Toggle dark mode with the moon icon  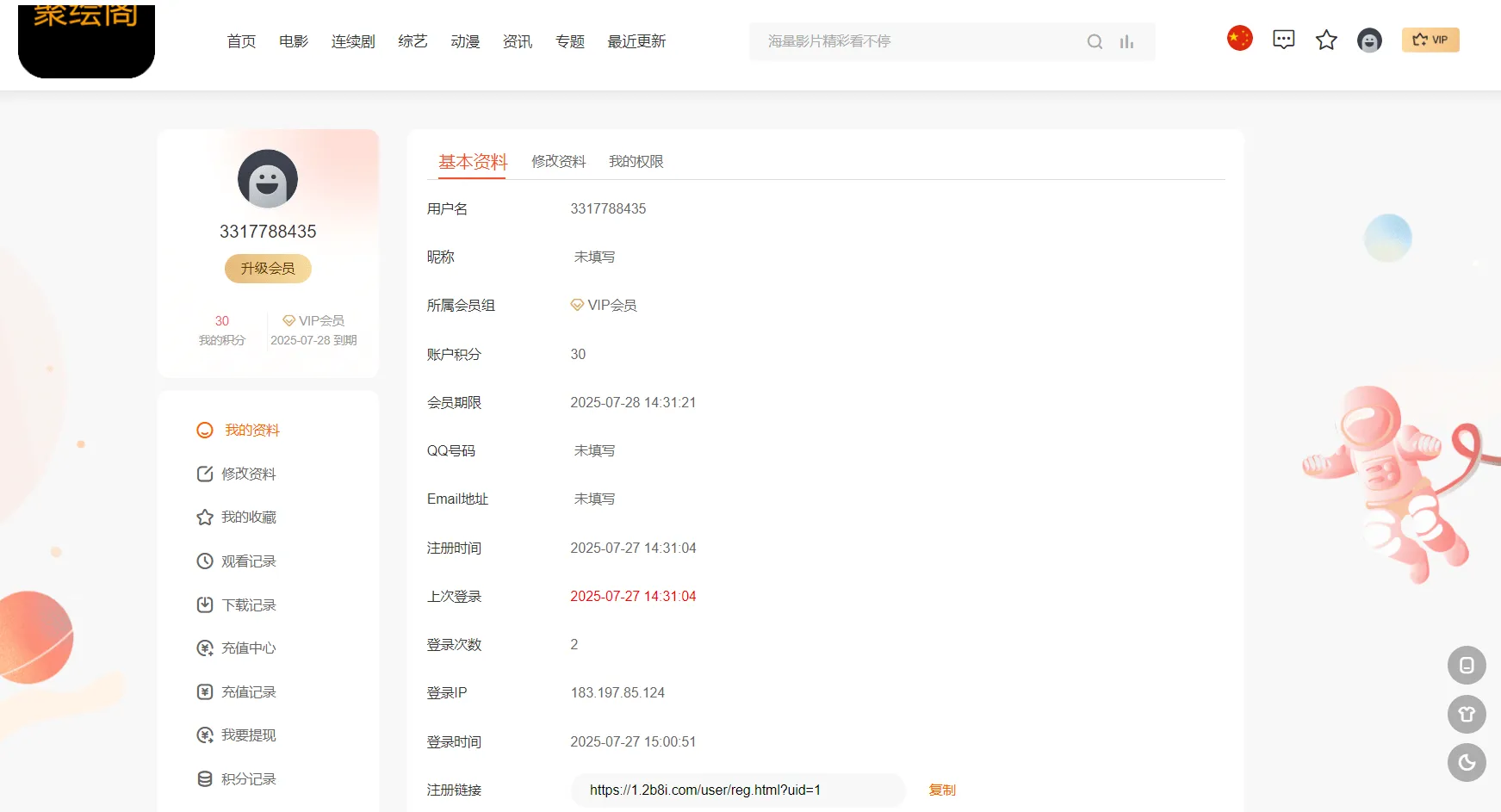pyautogui.click(x=1467, y=763)
